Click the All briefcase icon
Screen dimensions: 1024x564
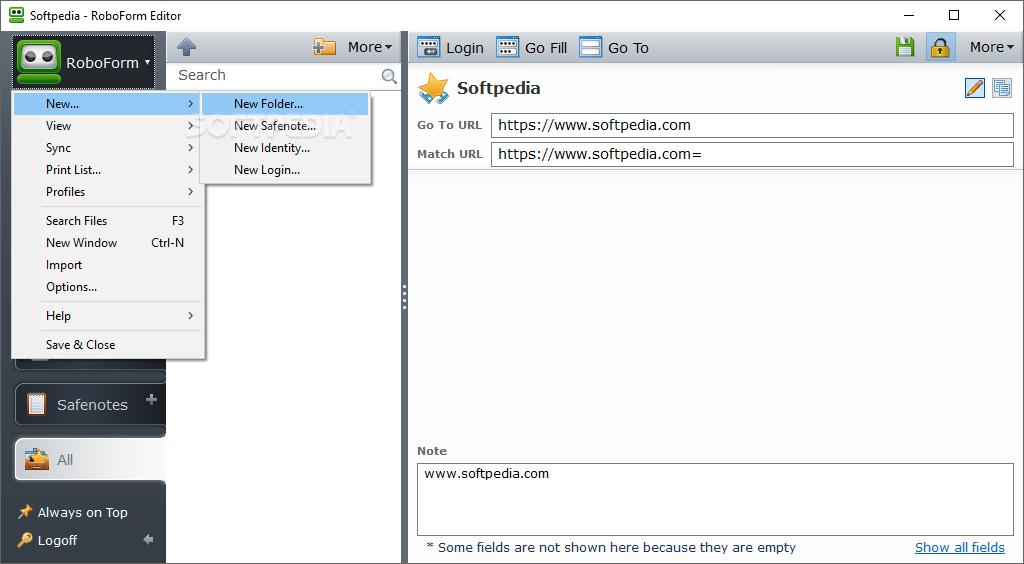[x=37, y=459]
